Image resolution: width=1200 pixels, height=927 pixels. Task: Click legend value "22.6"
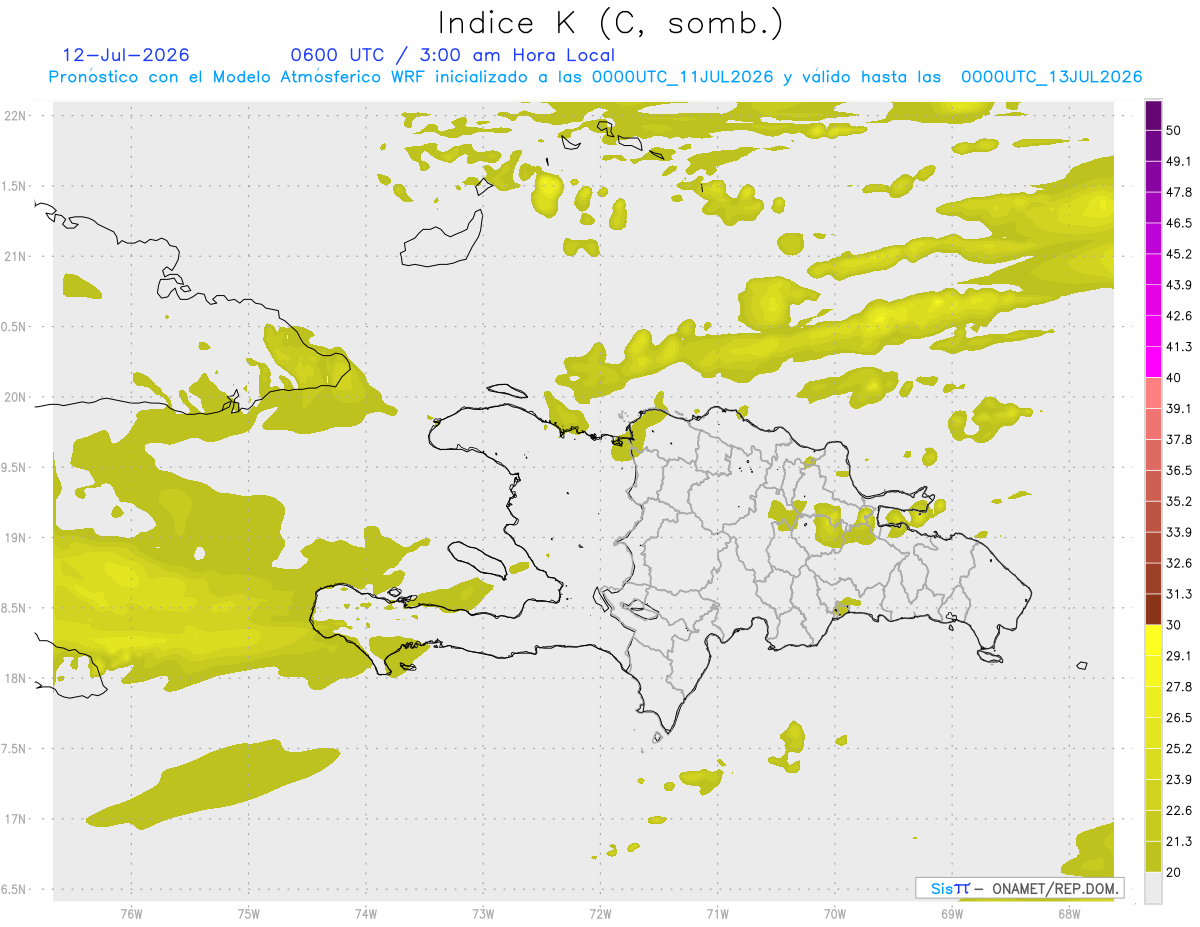(x=1179, y=811)
